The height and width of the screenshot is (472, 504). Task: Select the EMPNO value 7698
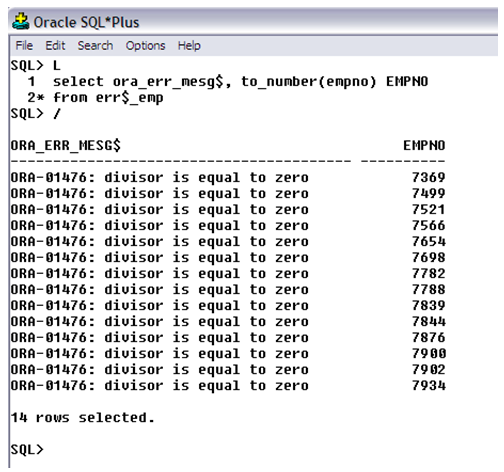point(428,257)
